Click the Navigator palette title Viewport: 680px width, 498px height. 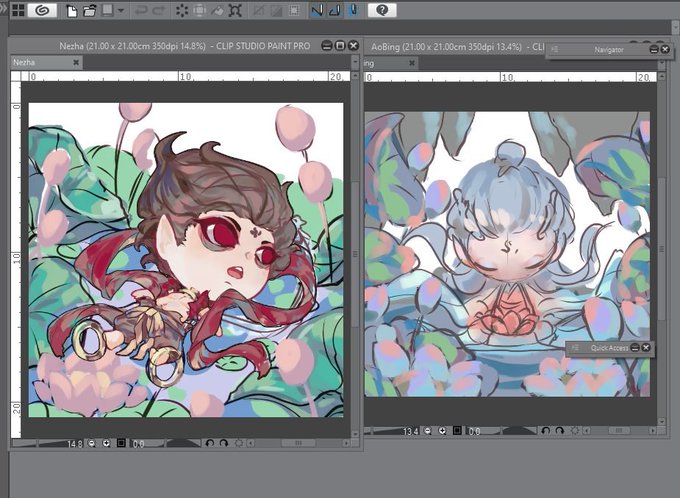(609, 50)
